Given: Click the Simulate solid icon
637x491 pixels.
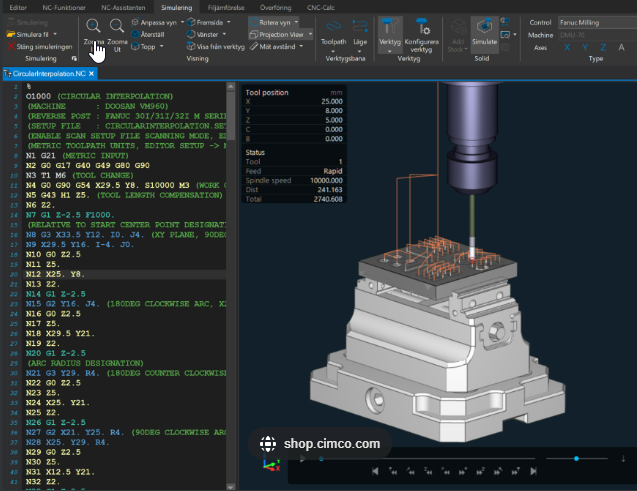Looking at the screenshot, I should [484, 27].
